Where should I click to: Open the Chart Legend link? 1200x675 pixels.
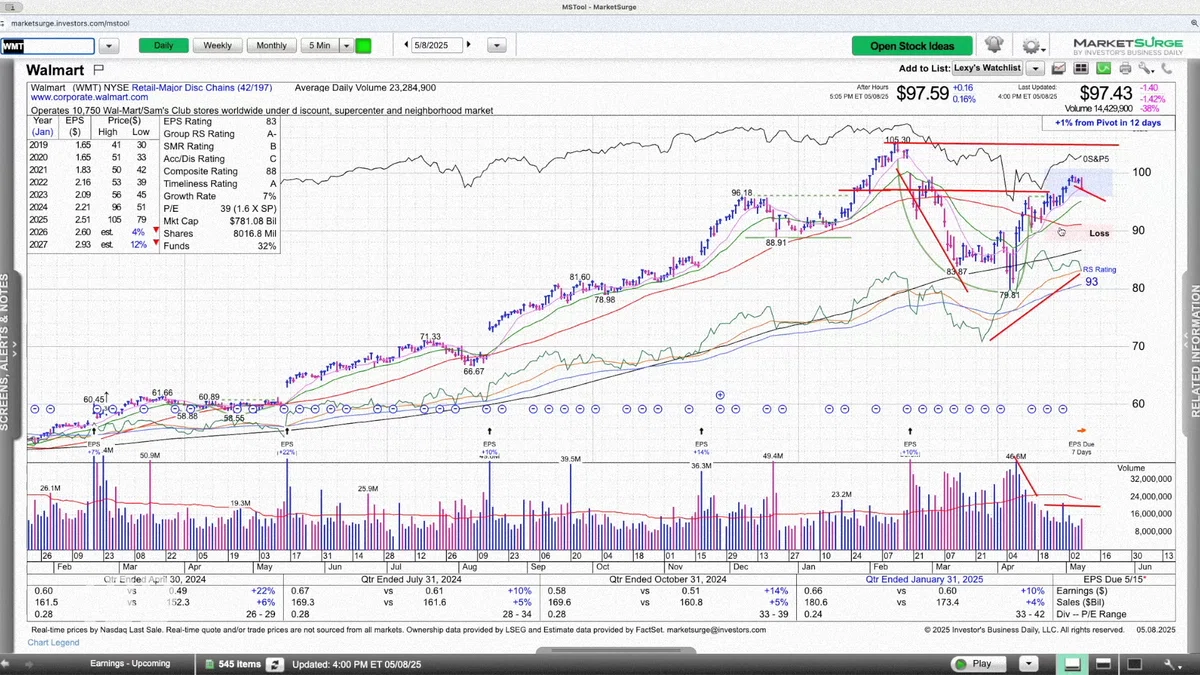click(x=54, y=642)
